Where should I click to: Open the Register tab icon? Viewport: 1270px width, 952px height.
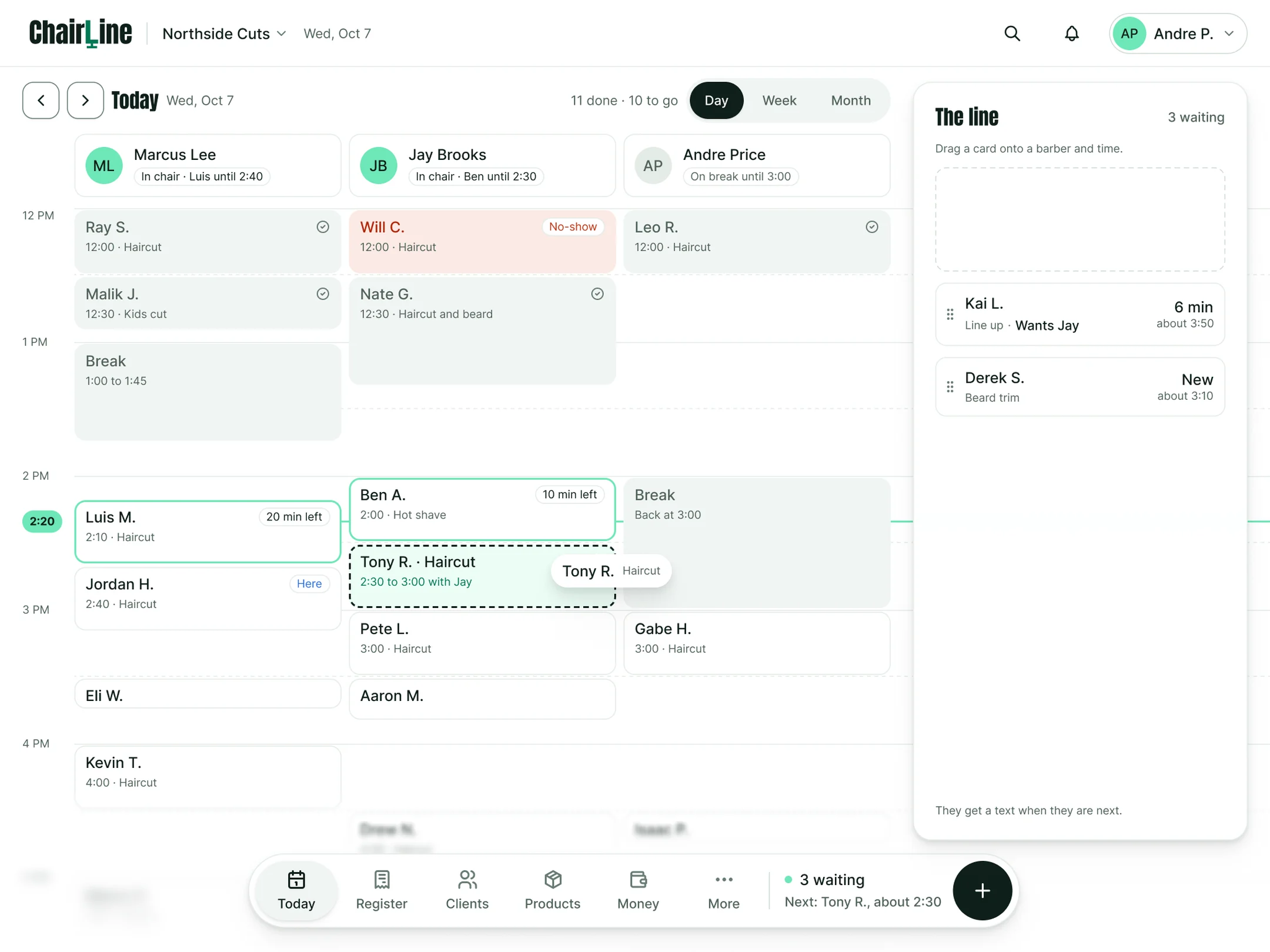click(x=382, y=880)
